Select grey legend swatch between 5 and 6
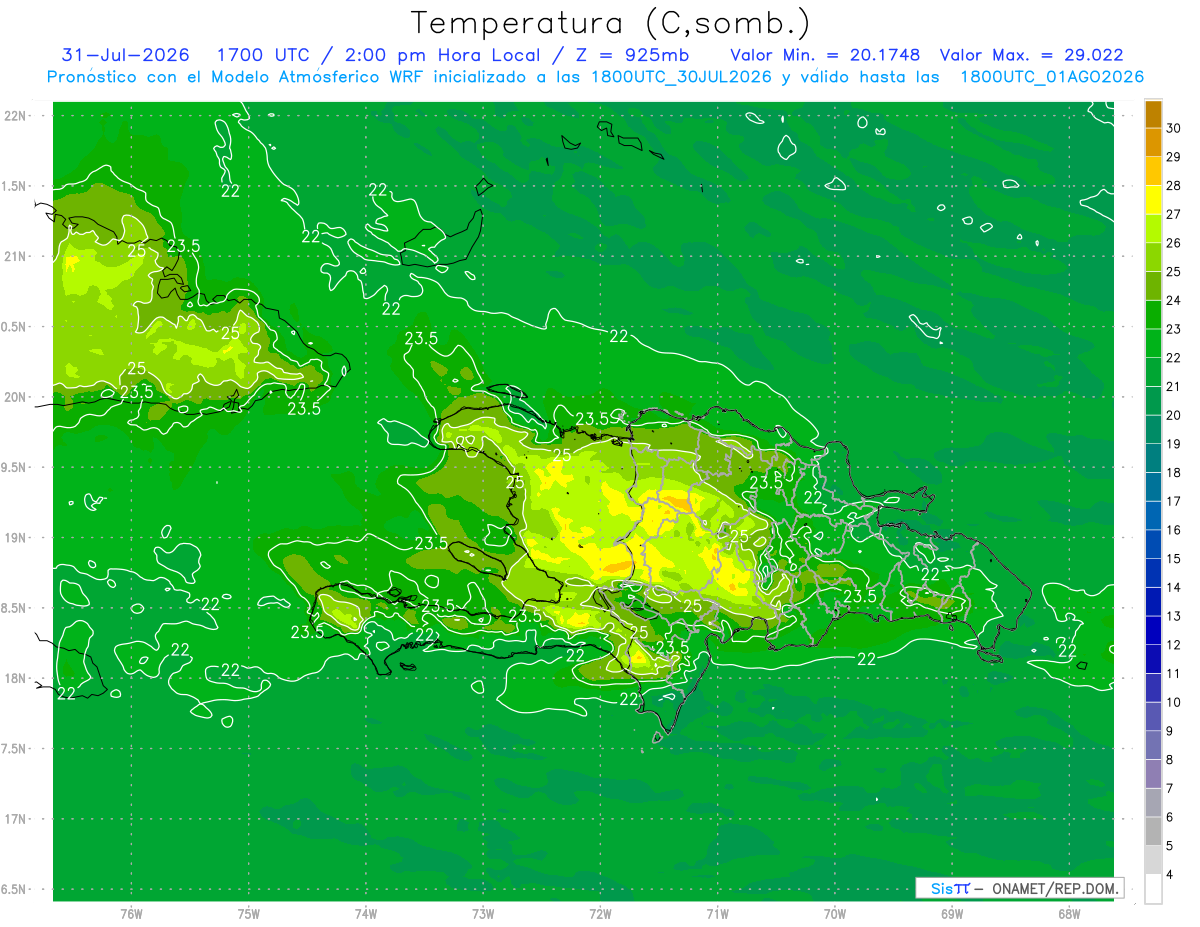 1153,832
